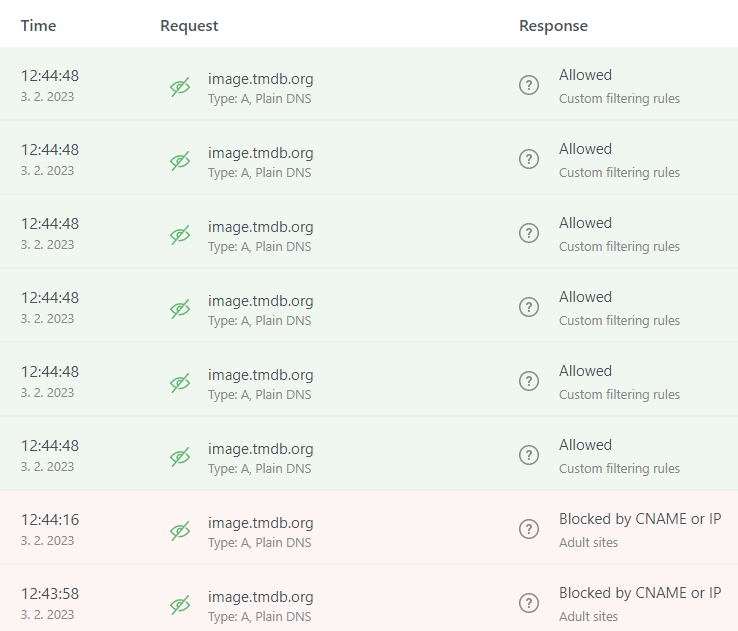738x631 pixels.
Task: Click the crossed-eye icon in the topmost log row
Action: tap(180, 87)
